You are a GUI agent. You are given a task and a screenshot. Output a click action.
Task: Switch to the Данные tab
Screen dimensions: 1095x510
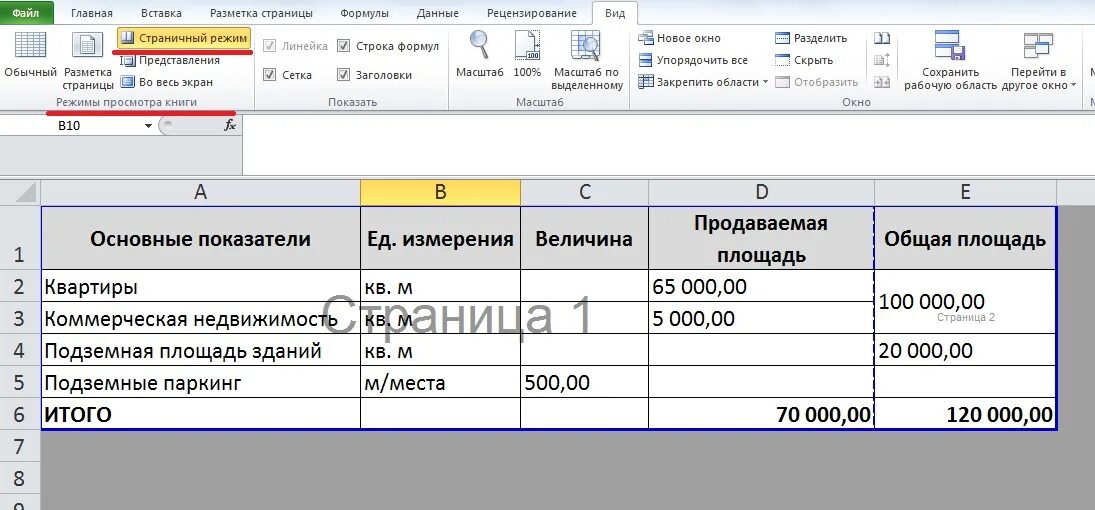coord(438,13)
